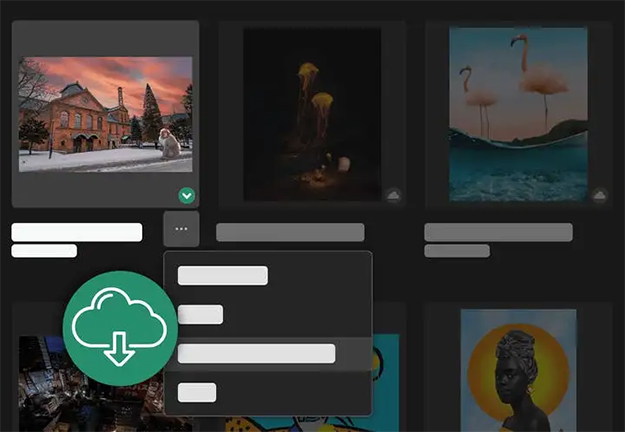The width and height of the screenshot is (625, 432).
Task: Click the cloud status icon on jellyfish image
Action: click(393, 196)
